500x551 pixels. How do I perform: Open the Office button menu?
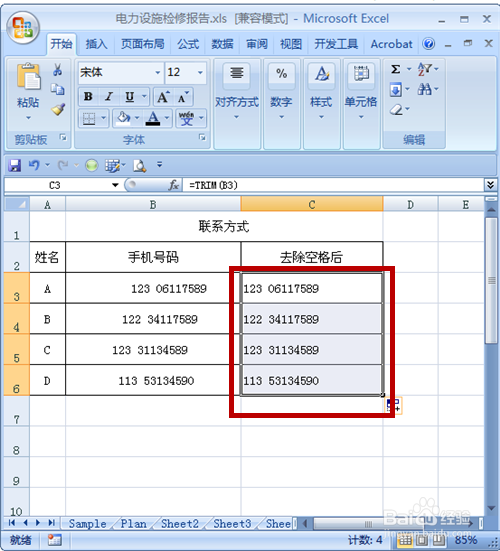[23, 28]
